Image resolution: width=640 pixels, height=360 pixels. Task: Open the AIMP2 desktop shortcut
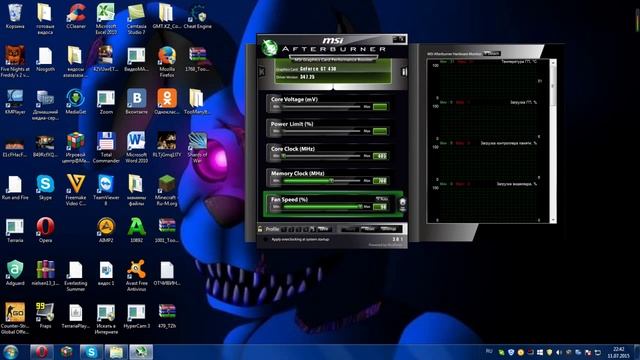(x=106, y=231)
